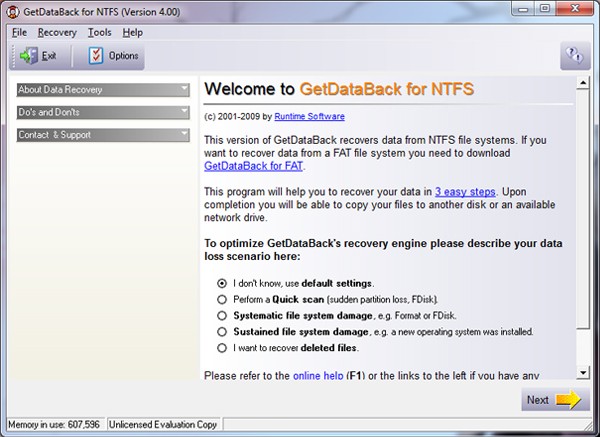The width and height of the screenshot is (600, 437).
Task: Select 'I want to recover deleted files'
Action: [222, 348]
